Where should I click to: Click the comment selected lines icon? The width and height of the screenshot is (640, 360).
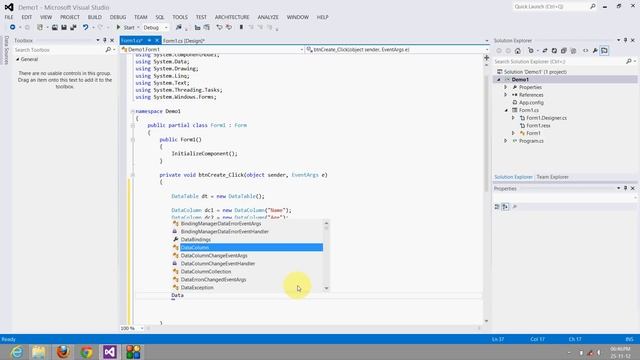[219, 27]
